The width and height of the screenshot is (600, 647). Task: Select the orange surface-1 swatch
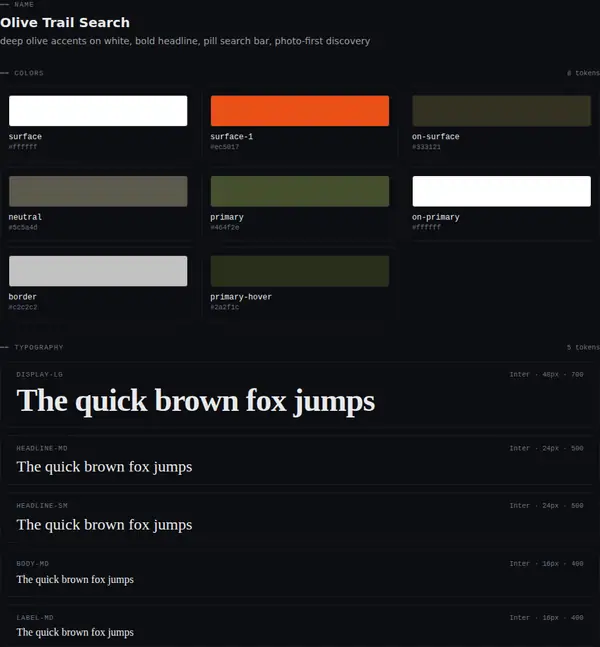[300, 111]
